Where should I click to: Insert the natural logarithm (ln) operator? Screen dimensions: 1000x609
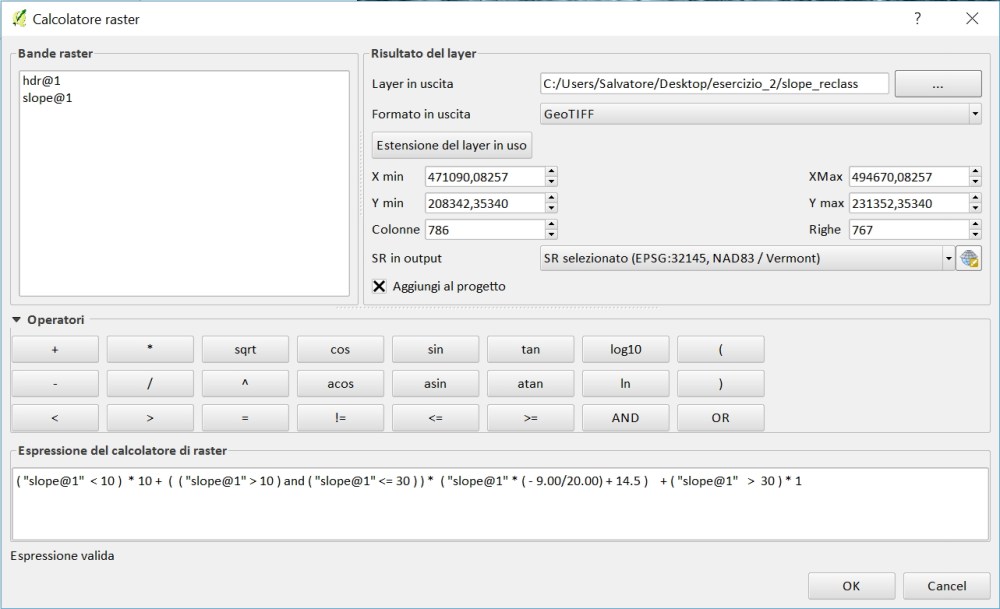click(625, 383)
